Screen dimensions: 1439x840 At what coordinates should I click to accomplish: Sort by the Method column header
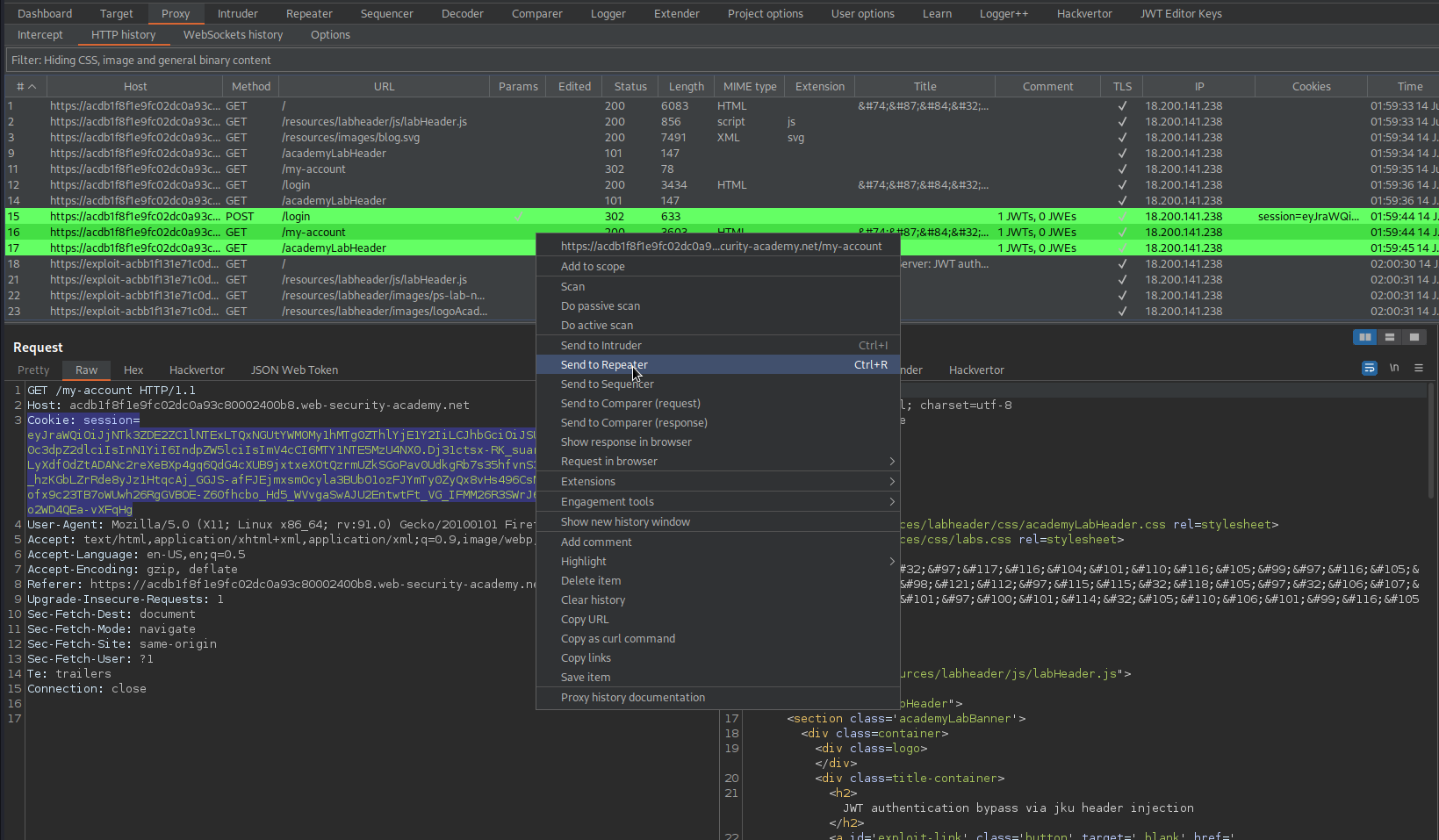click(251, 86)
